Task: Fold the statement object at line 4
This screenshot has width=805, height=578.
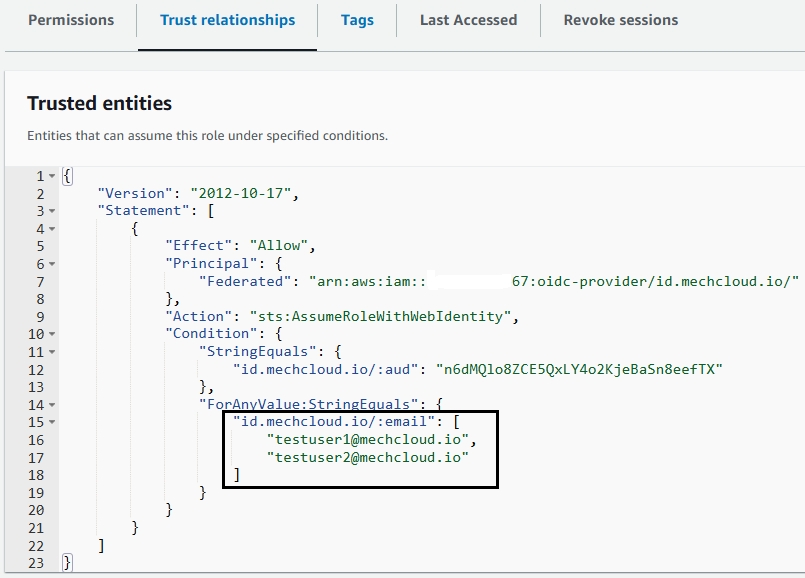Action: tap(51, 229)
